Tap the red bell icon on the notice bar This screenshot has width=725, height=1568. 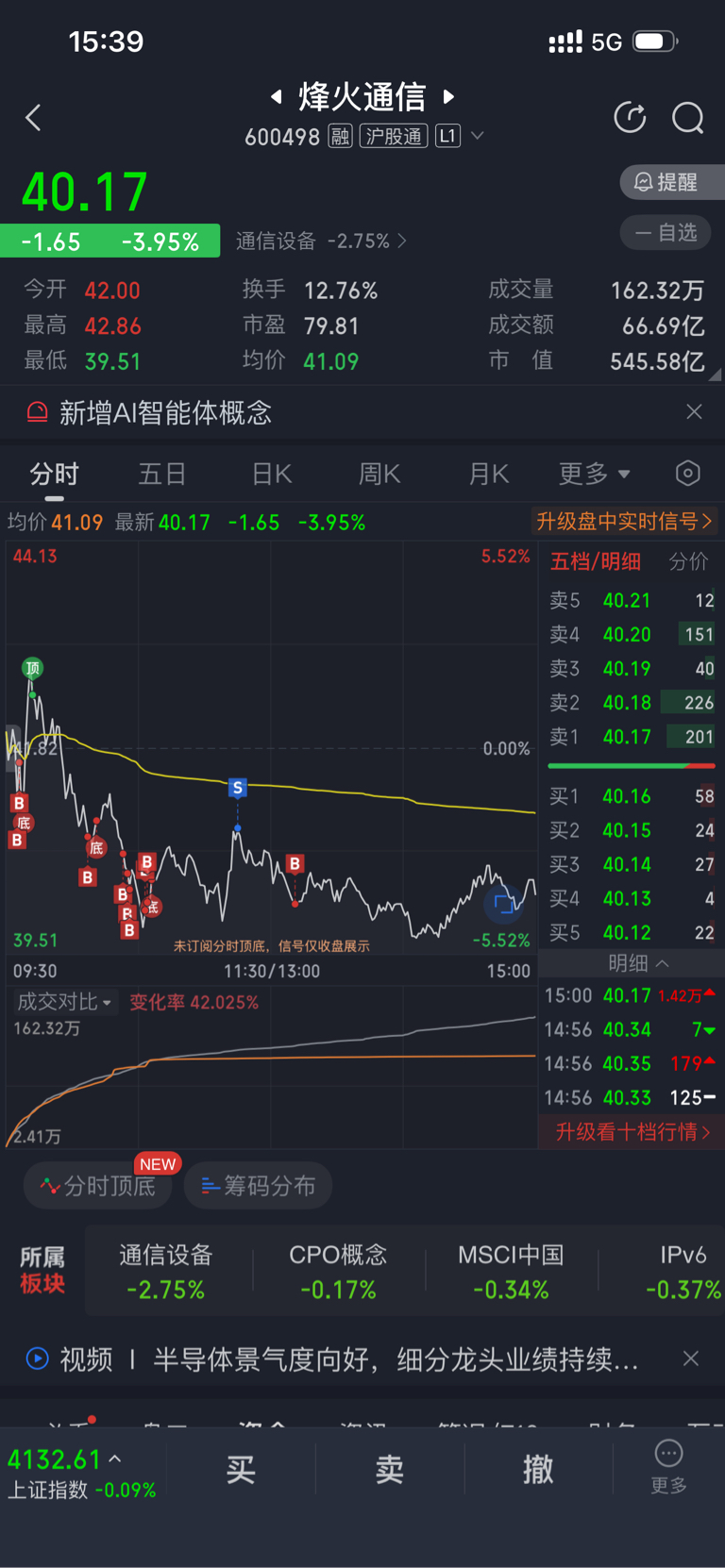[37, 412]
